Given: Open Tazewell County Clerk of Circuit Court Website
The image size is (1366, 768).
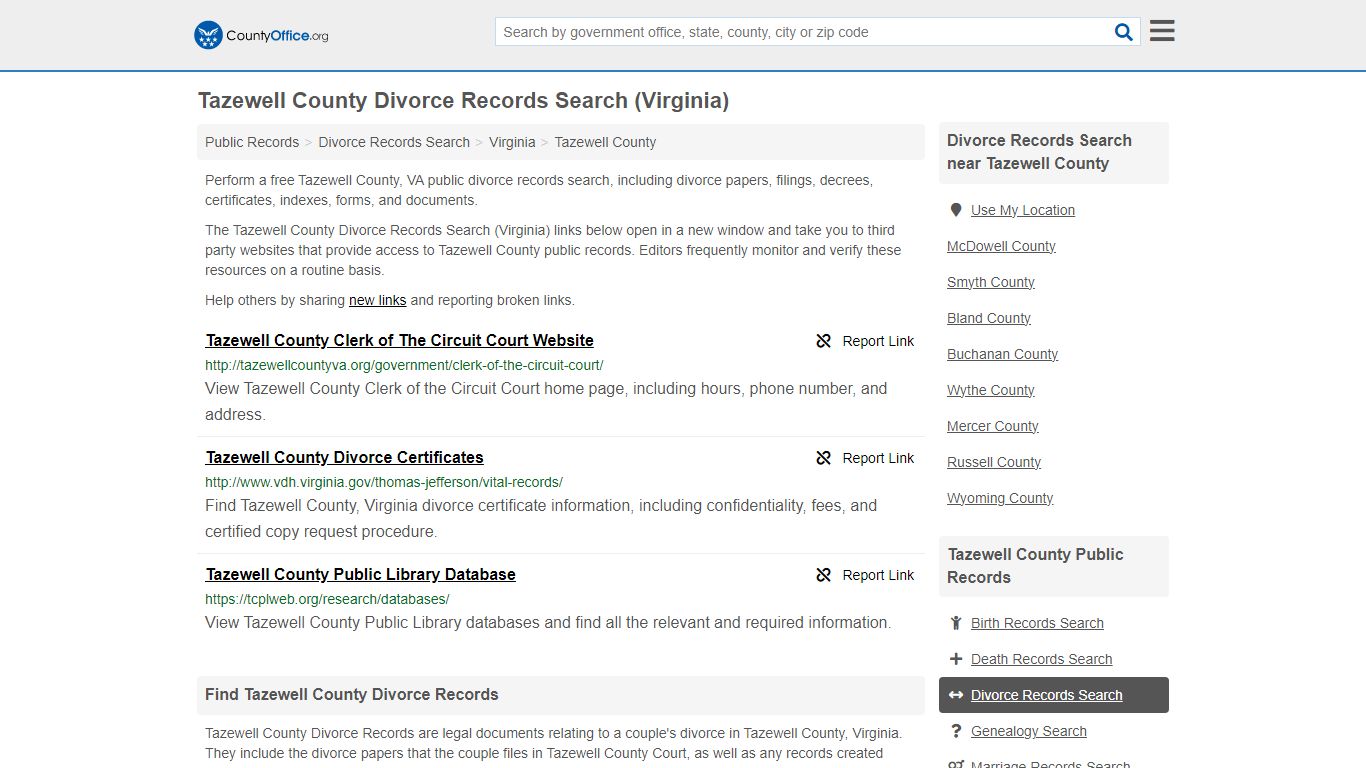Looking at the screenshot, I should pyautogui.click(x=400, y=340).
